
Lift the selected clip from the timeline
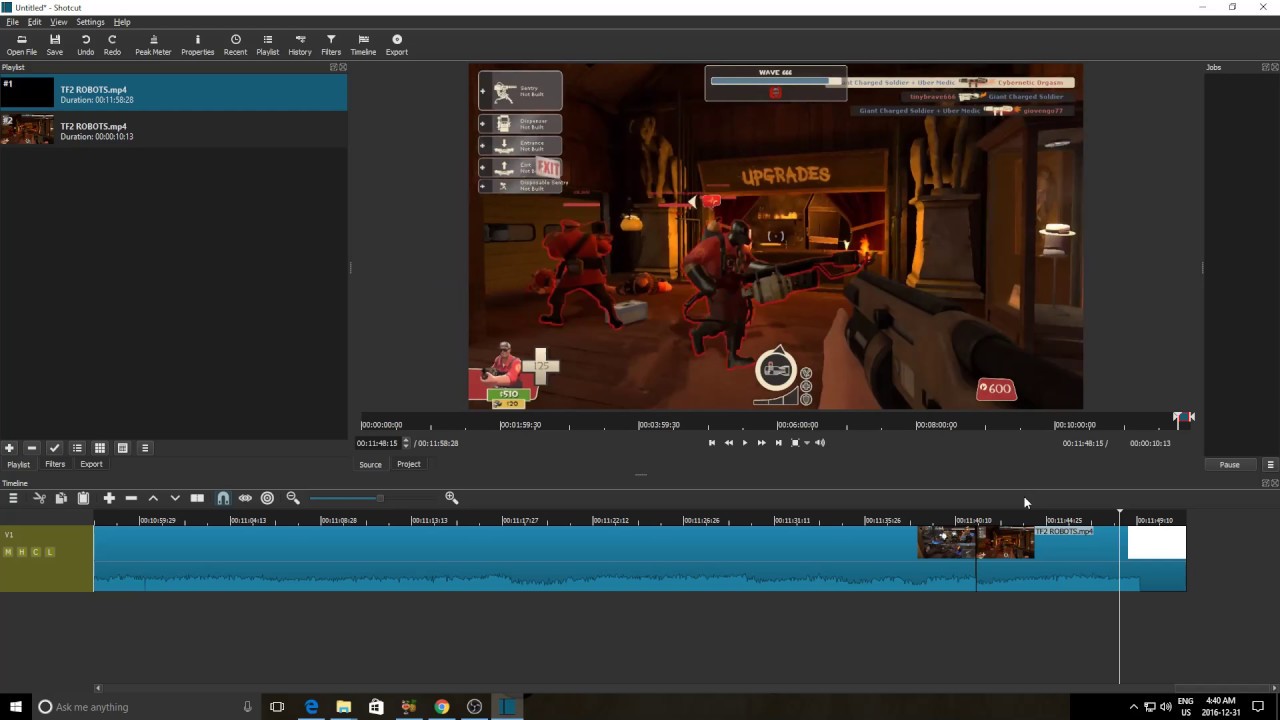[153, 498]
